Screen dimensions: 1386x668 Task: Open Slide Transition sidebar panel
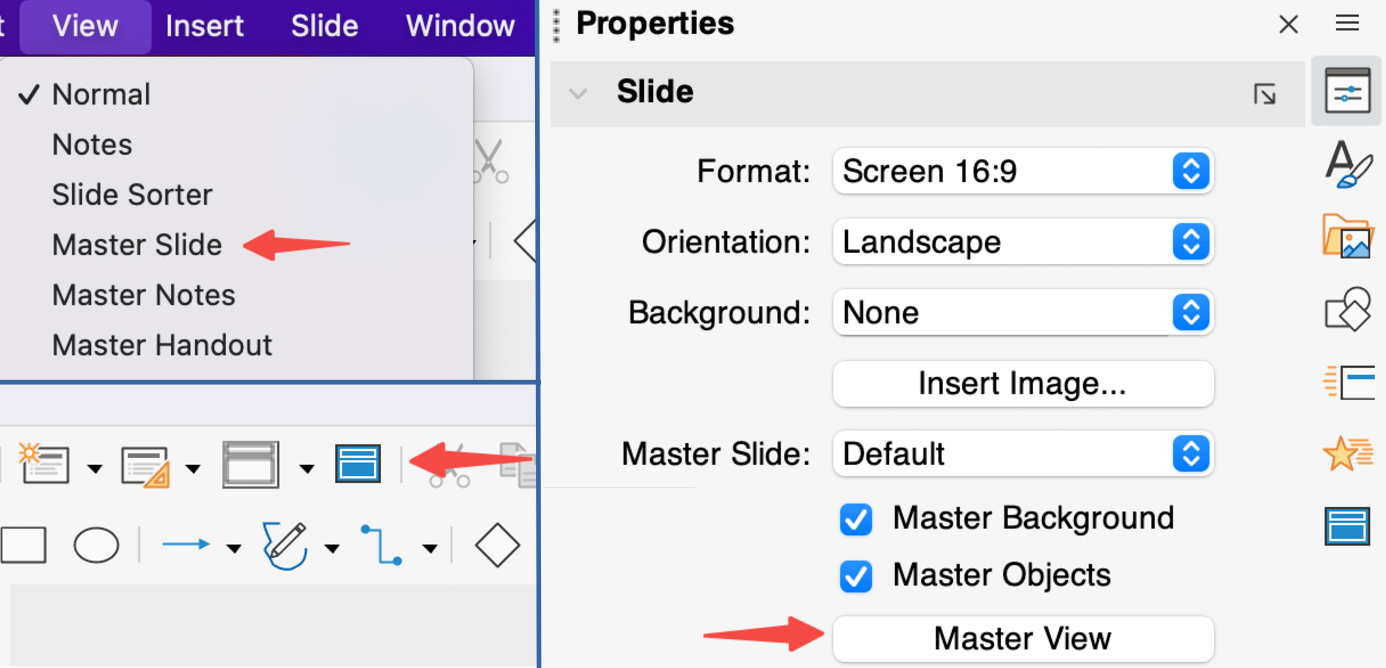(1347, 381)
